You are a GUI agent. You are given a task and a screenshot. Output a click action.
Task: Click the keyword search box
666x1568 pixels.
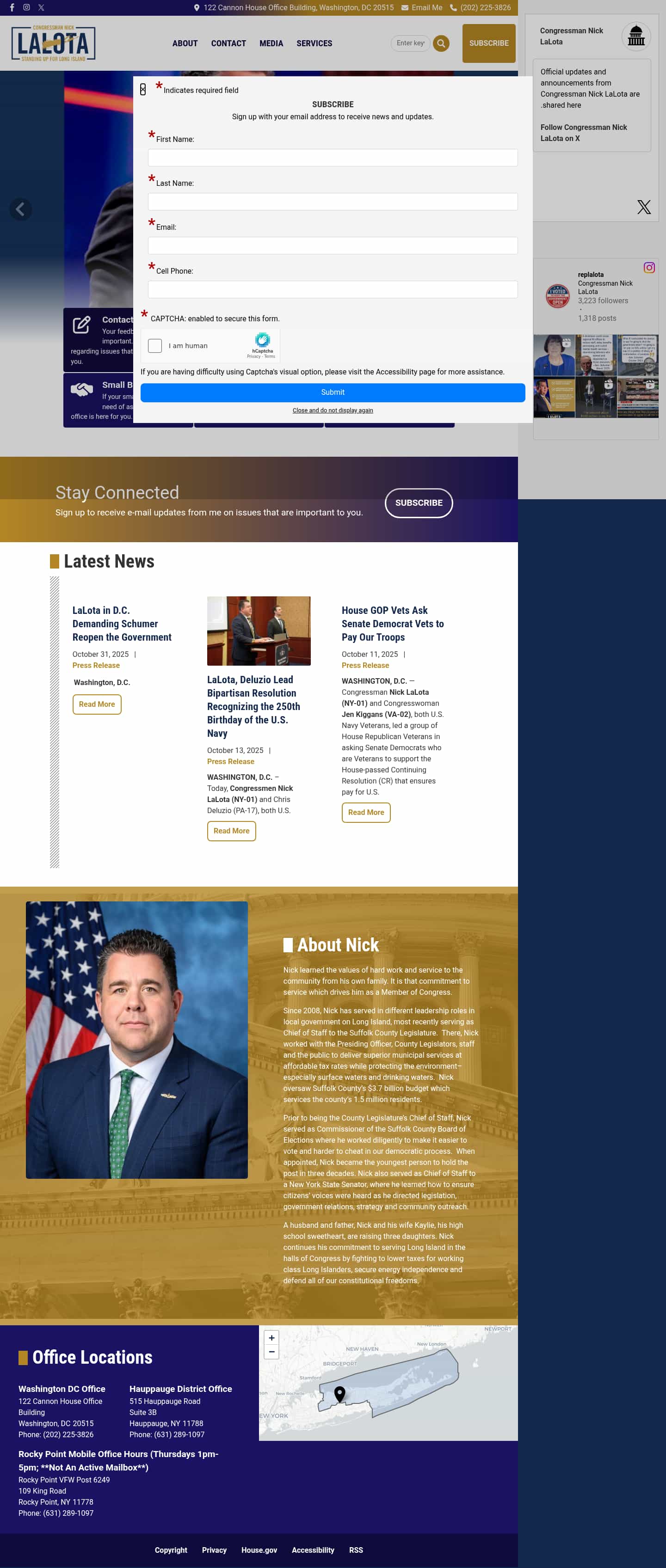coord(410,43)
